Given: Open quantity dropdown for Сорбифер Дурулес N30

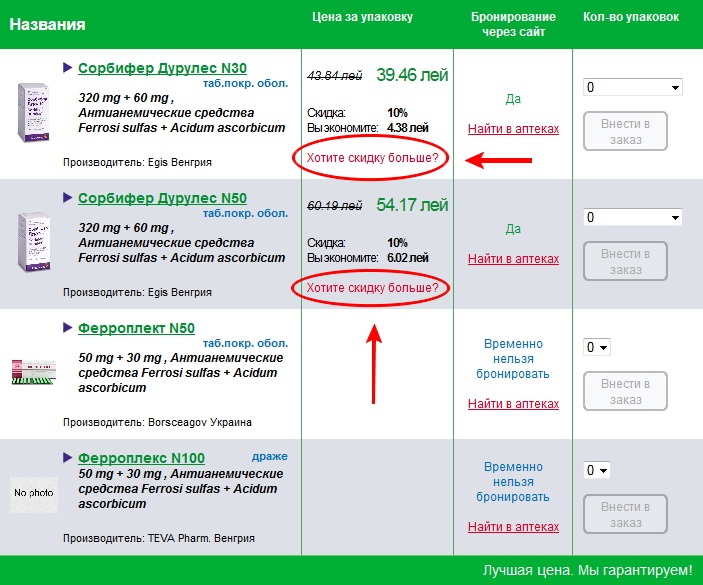Looking at the screenshot, I should (632, 87).
